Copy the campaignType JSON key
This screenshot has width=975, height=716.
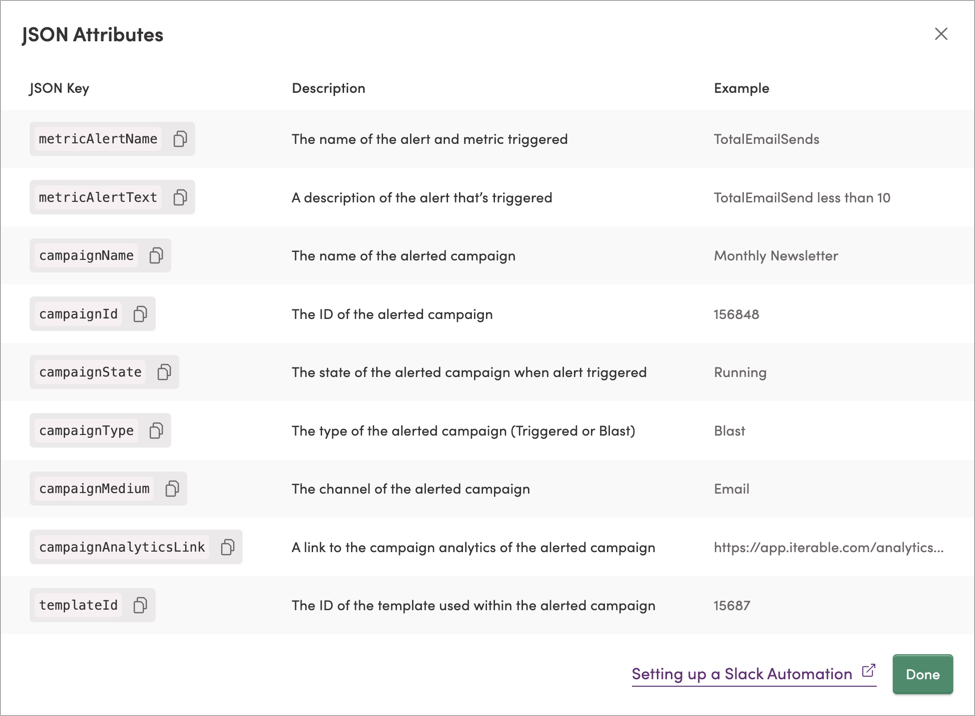[x=156, y=430]
